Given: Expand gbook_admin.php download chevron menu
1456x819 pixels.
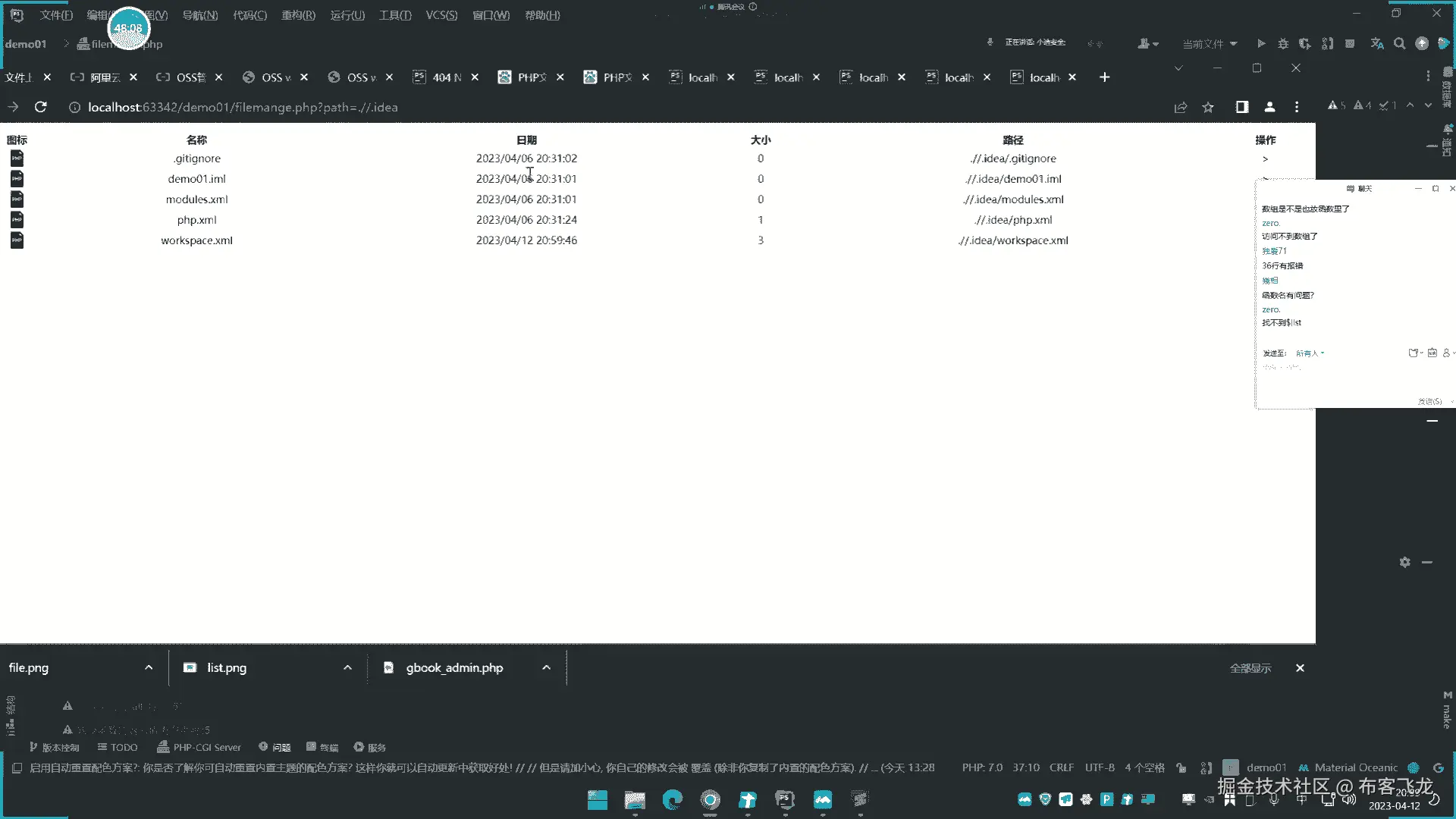Looking at the screenshot, I should [x=546, y=667].
